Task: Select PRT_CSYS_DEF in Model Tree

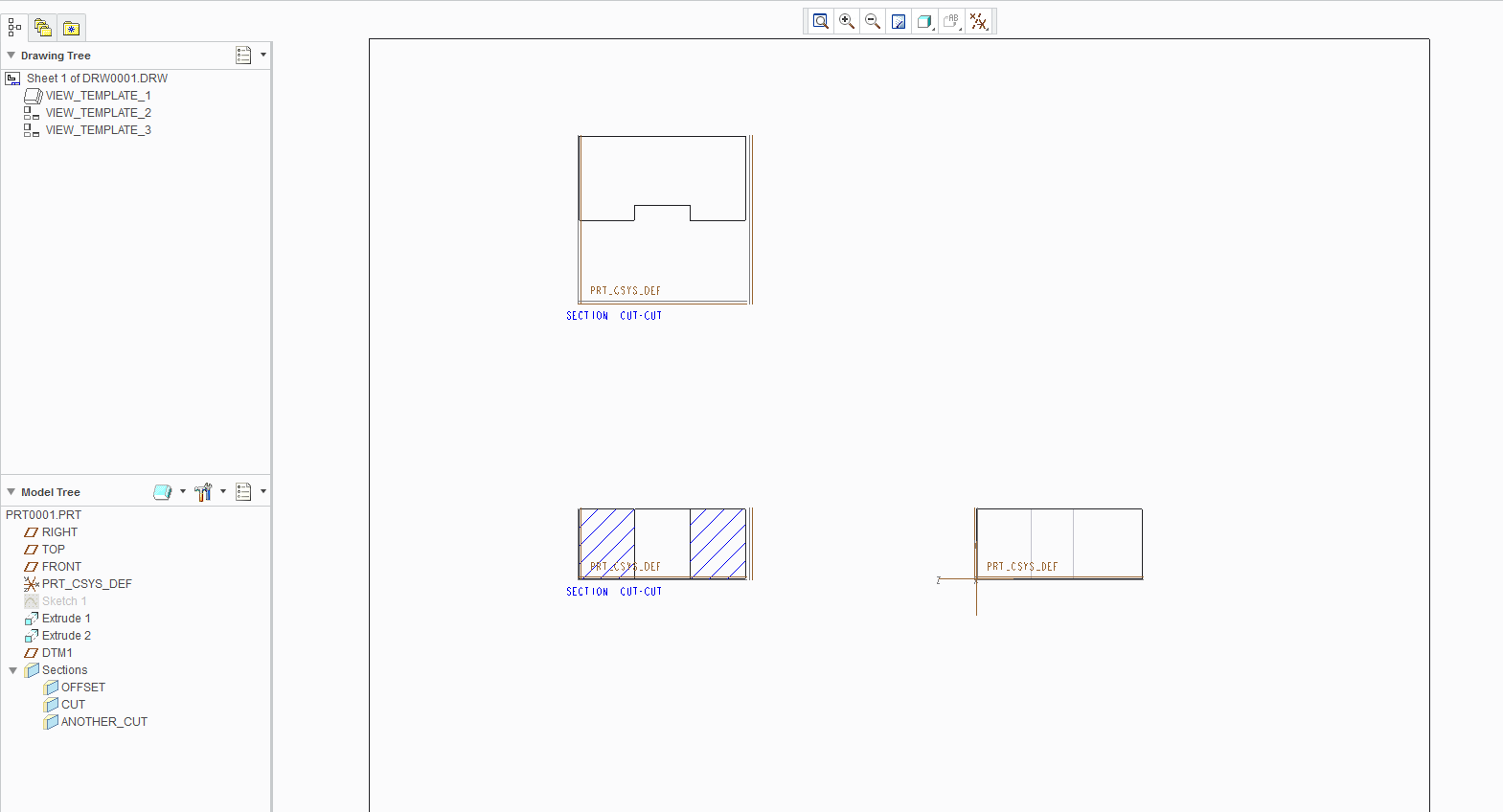Action: click(x=87, y=584)
